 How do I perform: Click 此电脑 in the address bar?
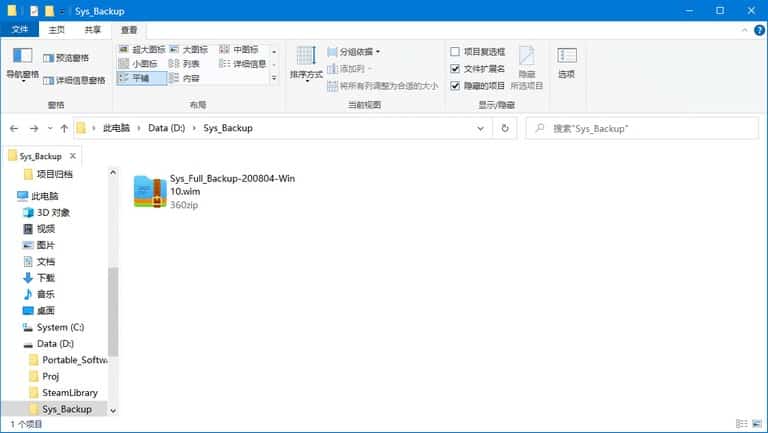click(x=116, y=128)
